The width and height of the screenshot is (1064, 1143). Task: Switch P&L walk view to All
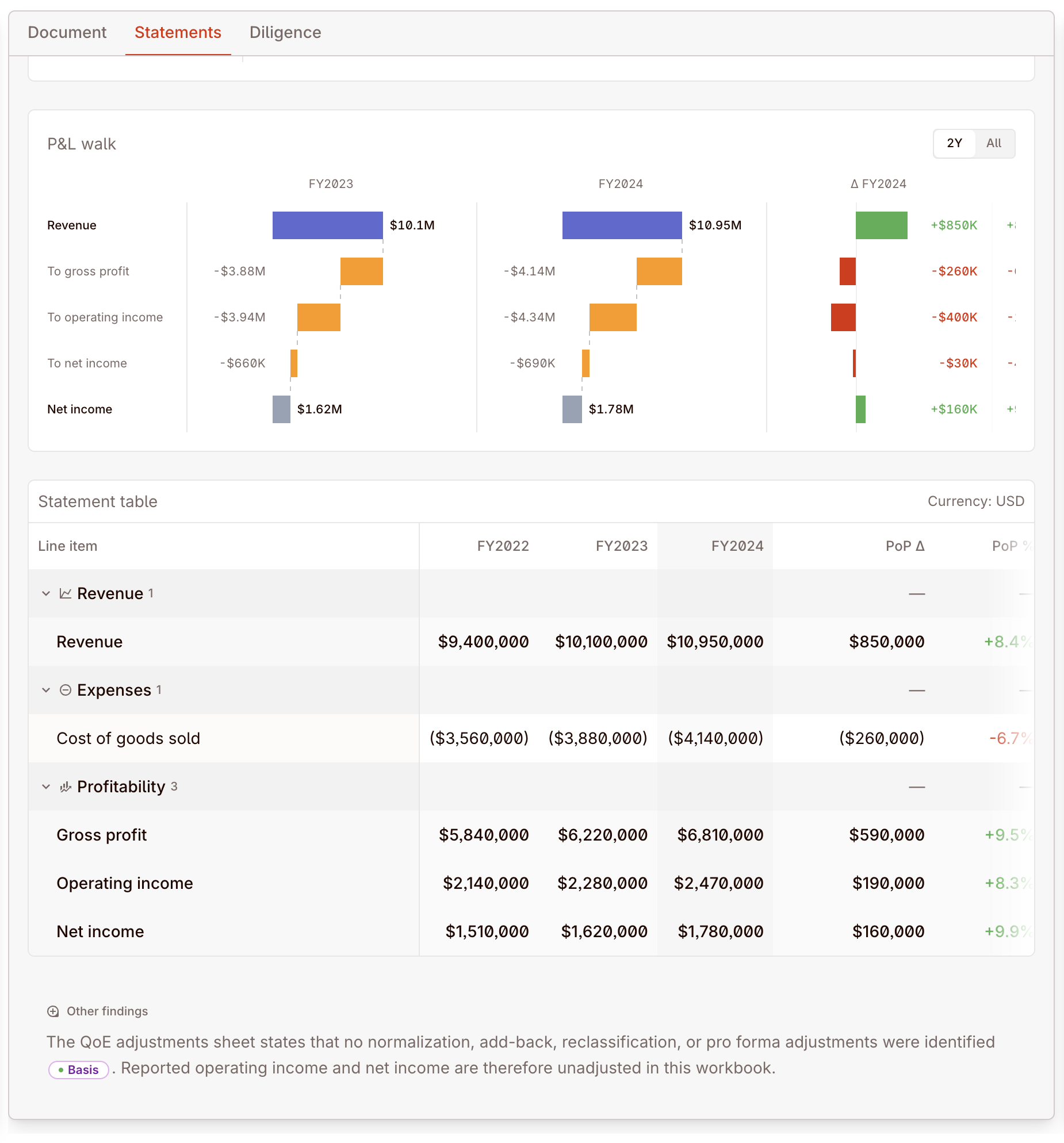click(994, 143)
